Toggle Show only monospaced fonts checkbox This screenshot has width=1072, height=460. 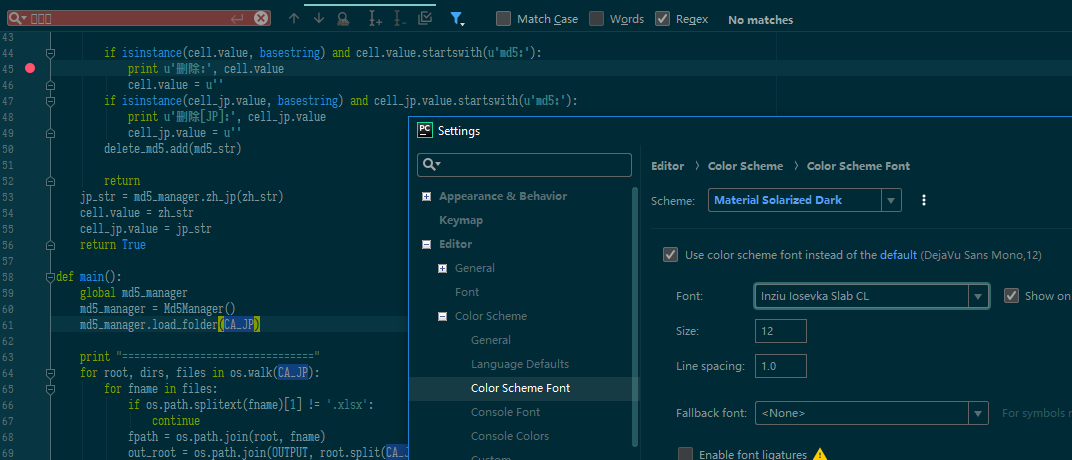point(1011,296)
